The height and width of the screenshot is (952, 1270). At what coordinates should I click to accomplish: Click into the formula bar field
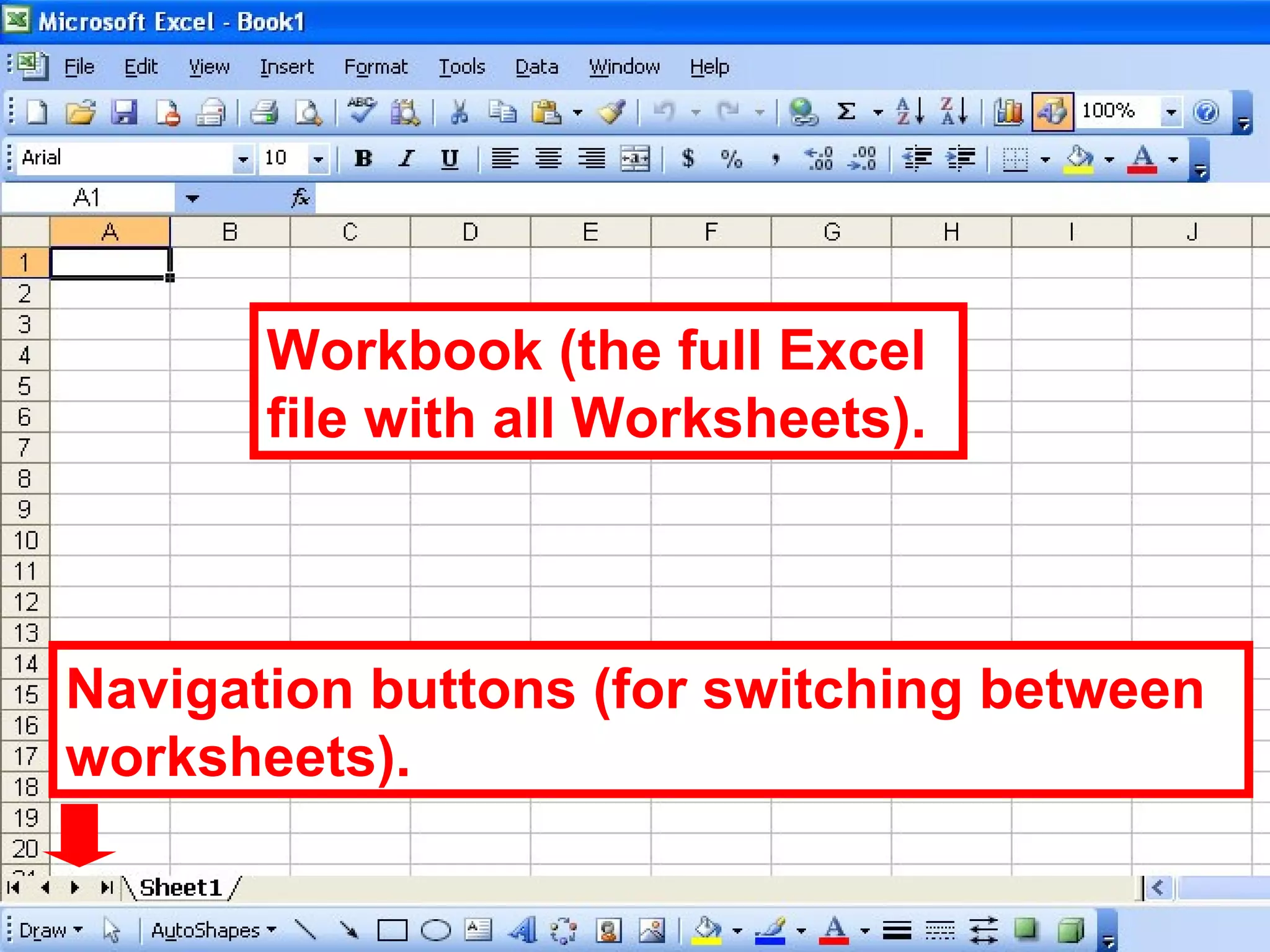(x=791, y=198)
